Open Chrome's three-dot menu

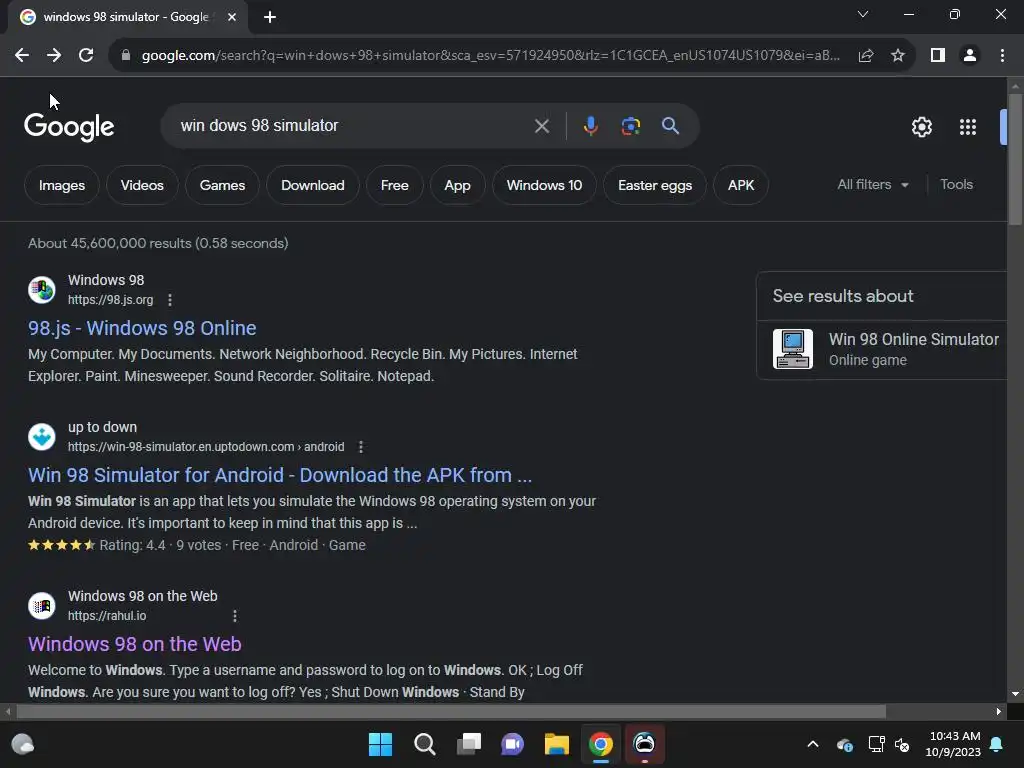(1002, 56)
